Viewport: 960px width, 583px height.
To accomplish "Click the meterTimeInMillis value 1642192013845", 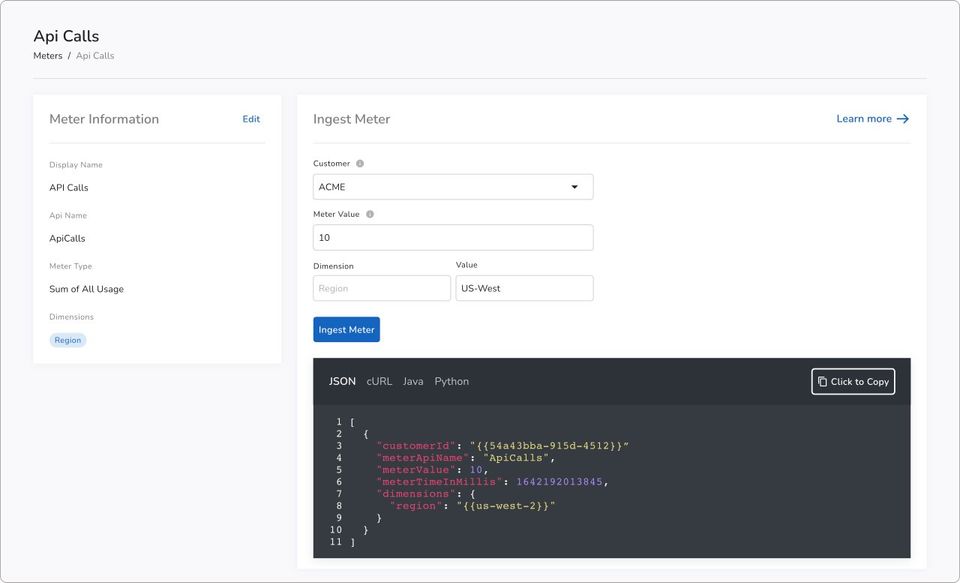I will (559, 482).
